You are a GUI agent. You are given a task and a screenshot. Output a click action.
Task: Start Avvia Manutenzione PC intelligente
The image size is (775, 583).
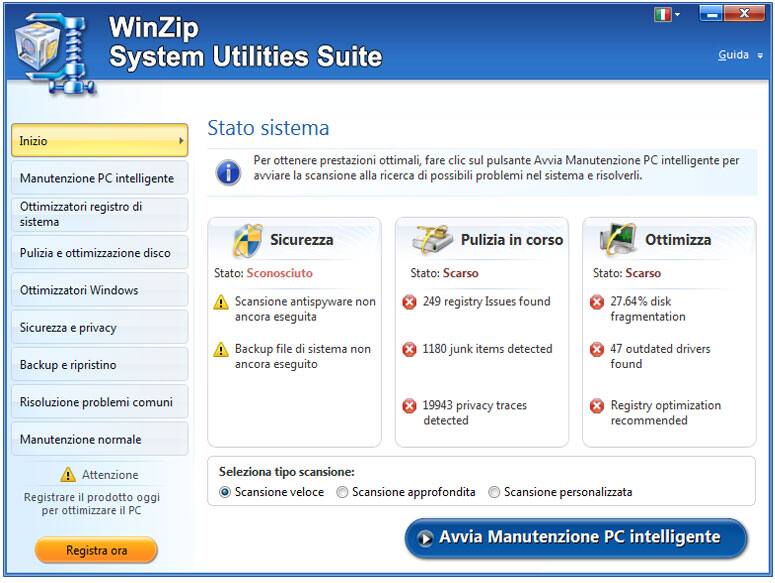pos(576,538)
